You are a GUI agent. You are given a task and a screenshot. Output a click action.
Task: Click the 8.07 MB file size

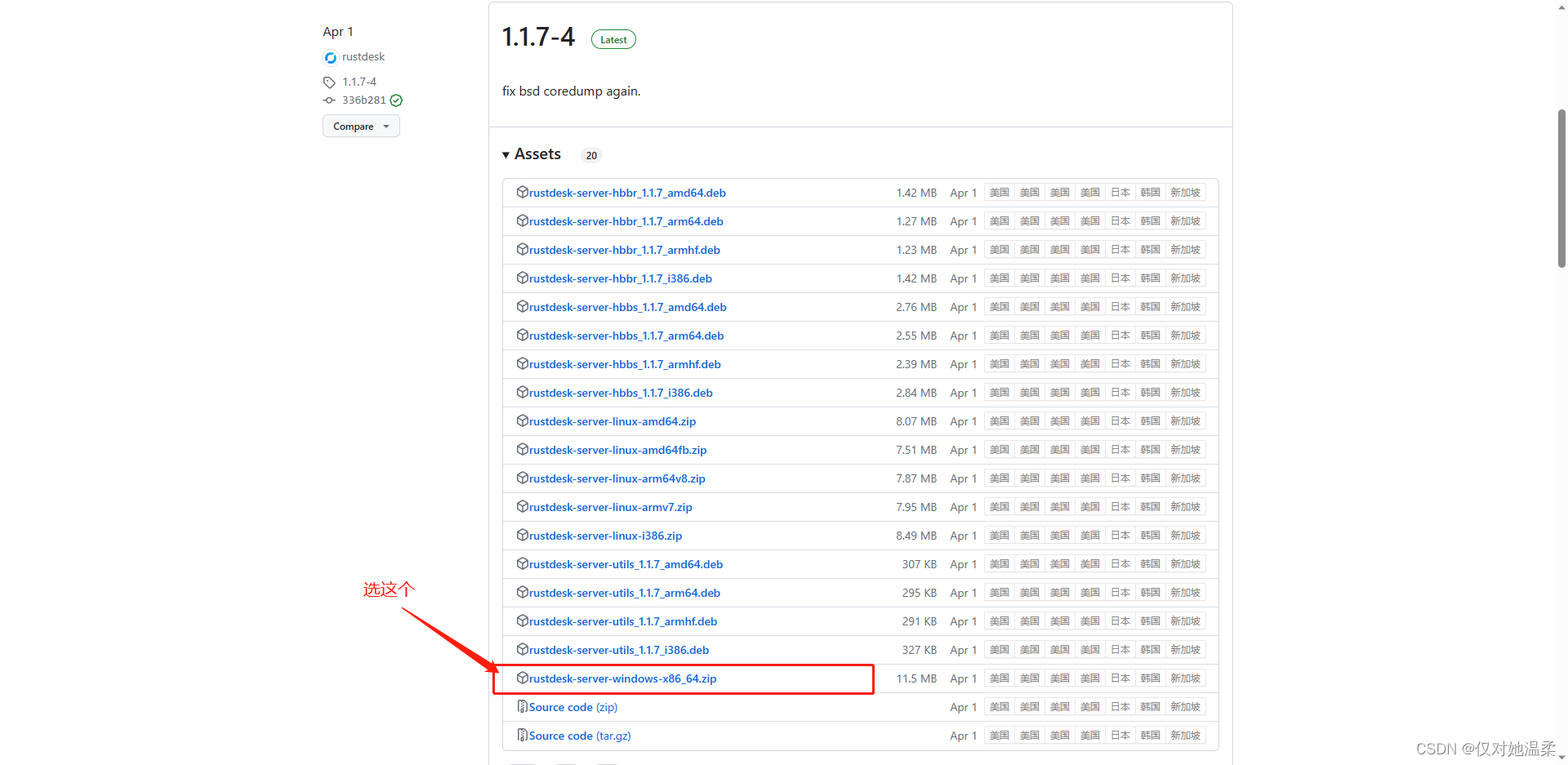point(916,421)
